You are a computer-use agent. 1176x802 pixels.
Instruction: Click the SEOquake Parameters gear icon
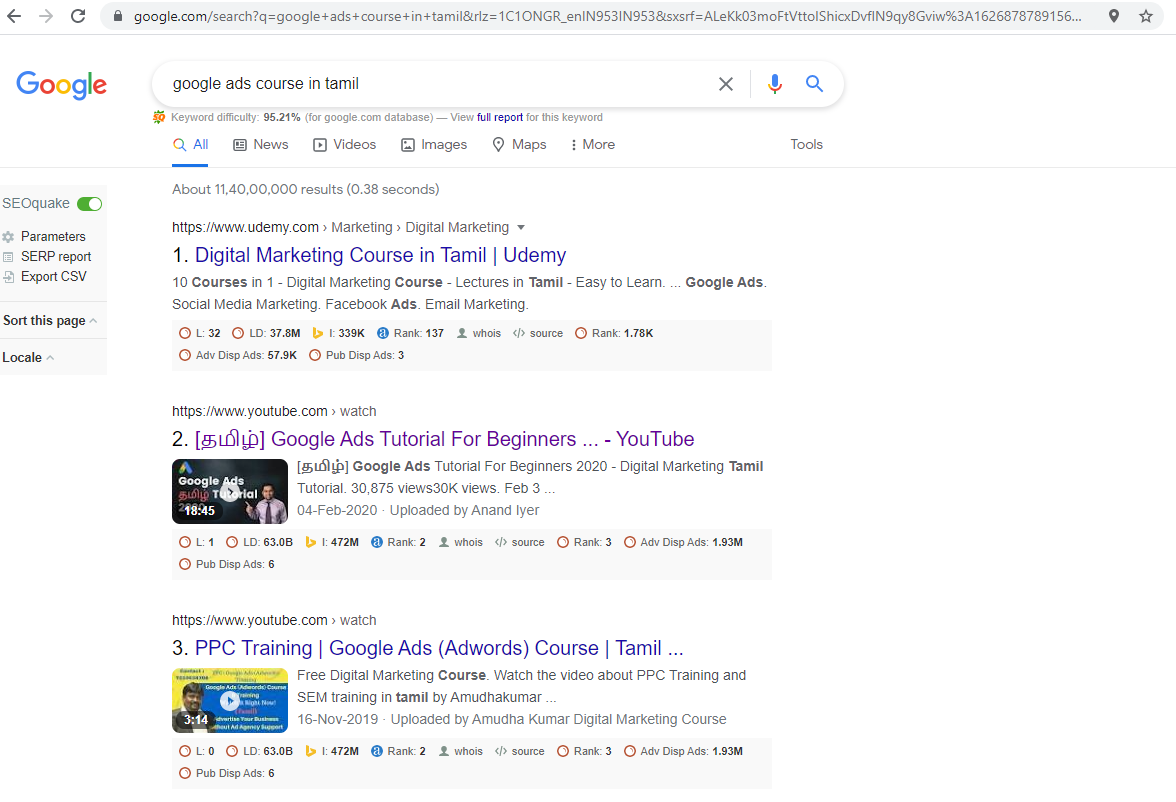[9, 237]
